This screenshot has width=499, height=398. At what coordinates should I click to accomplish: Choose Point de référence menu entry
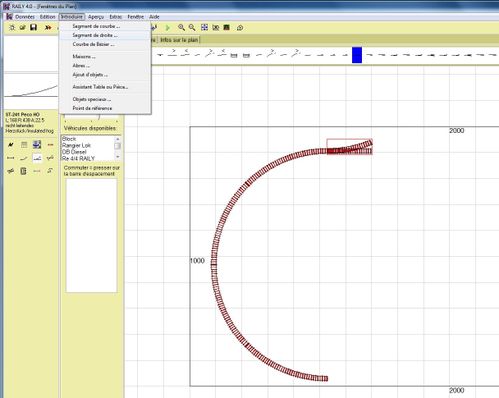pyautogui.click(x=92, y=108)
